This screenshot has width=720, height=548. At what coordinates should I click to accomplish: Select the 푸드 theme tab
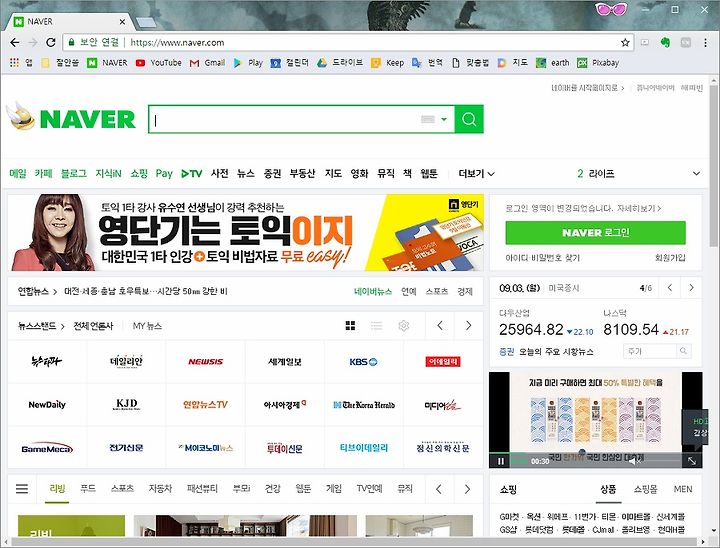click(88, 489)
